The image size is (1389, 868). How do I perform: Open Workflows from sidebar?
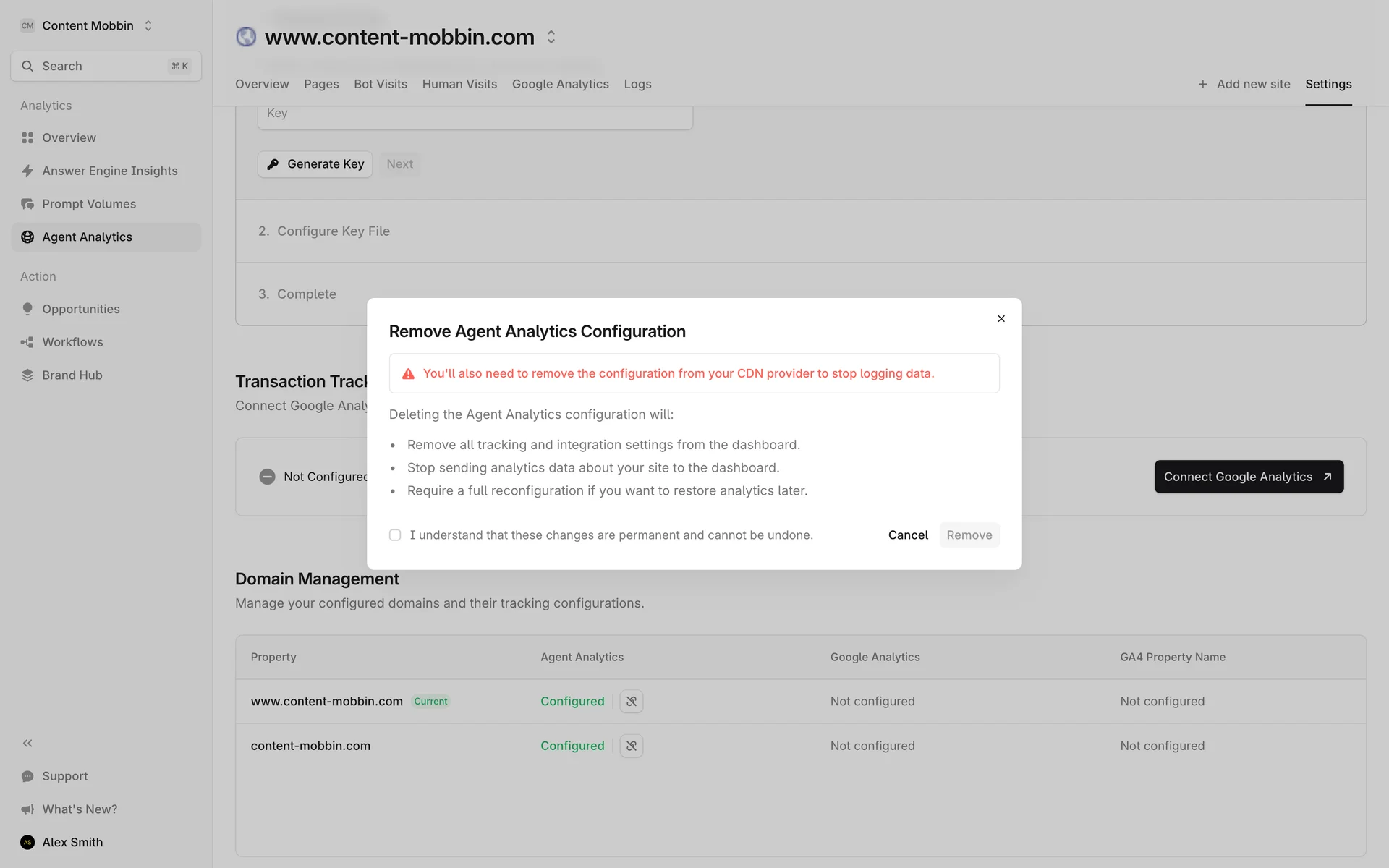(x=72, y=342)
